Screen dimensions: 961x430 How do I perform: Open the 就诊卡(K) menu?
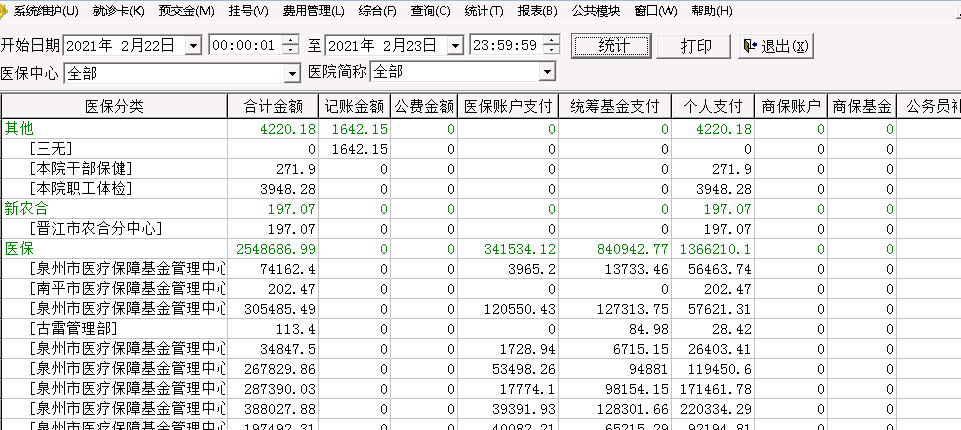click(x=119, y=11)
